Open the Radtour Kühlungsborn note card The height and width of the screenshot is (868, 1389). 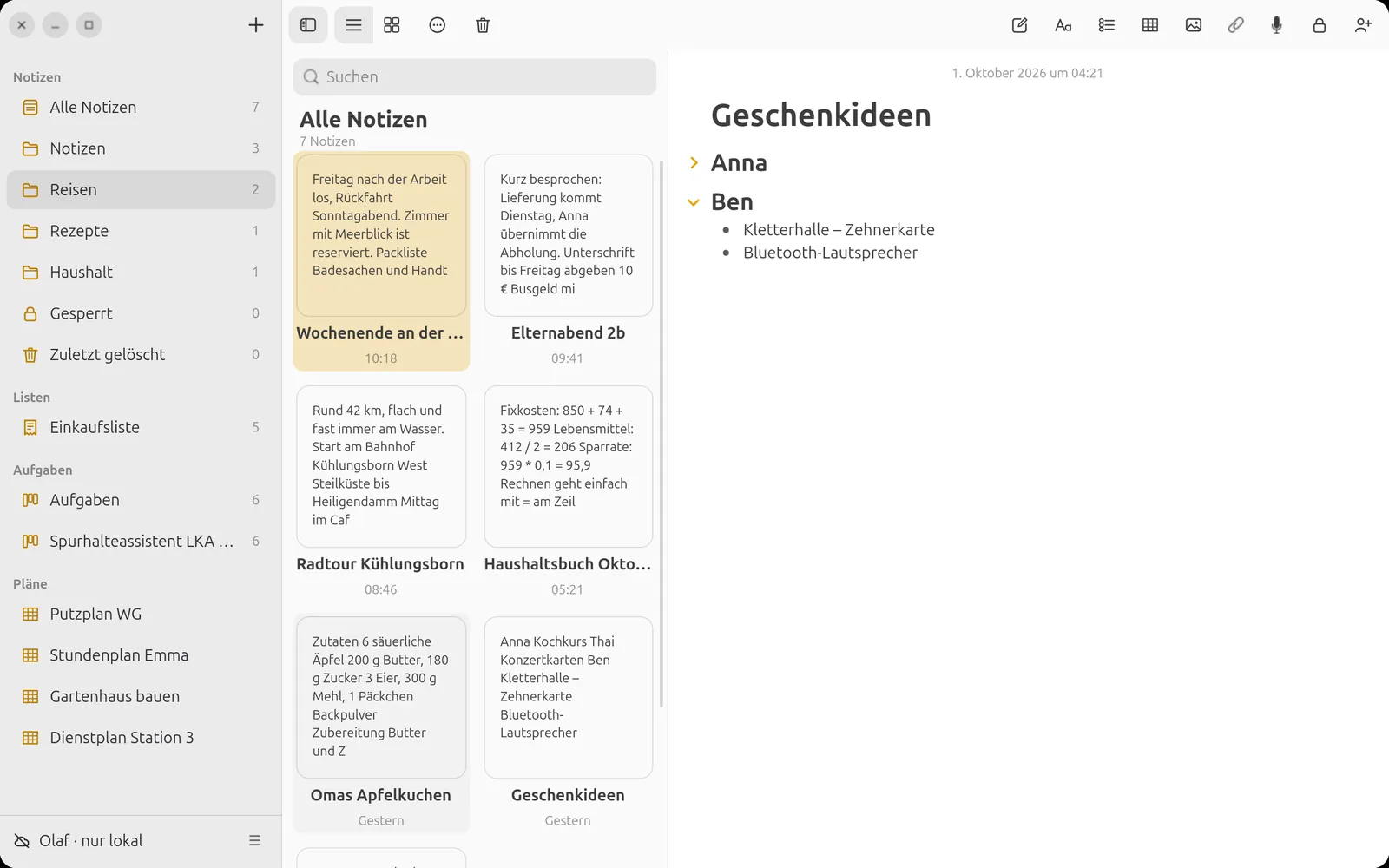point(380,491)
